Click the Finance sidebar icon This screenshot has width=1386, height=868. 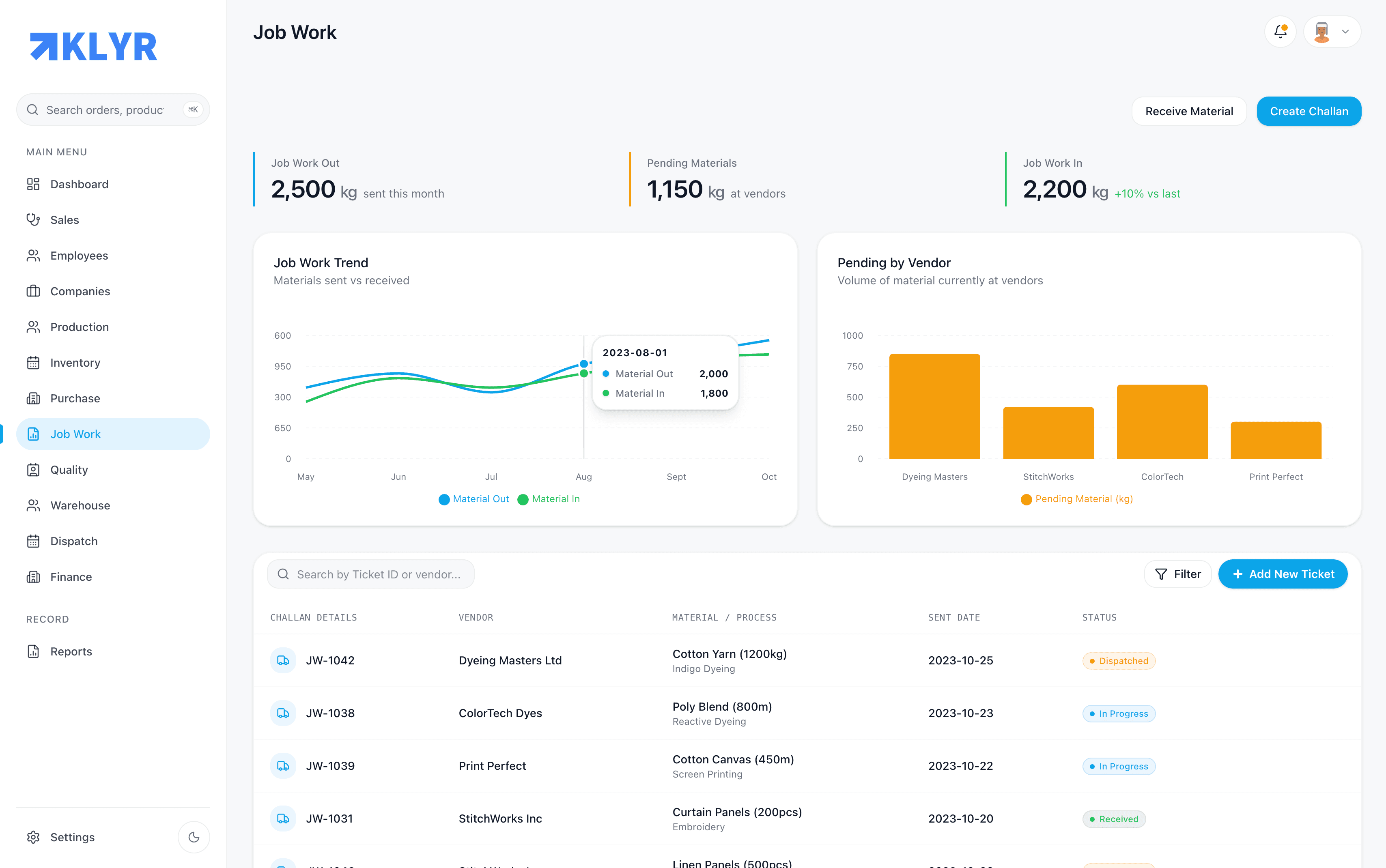33,577
